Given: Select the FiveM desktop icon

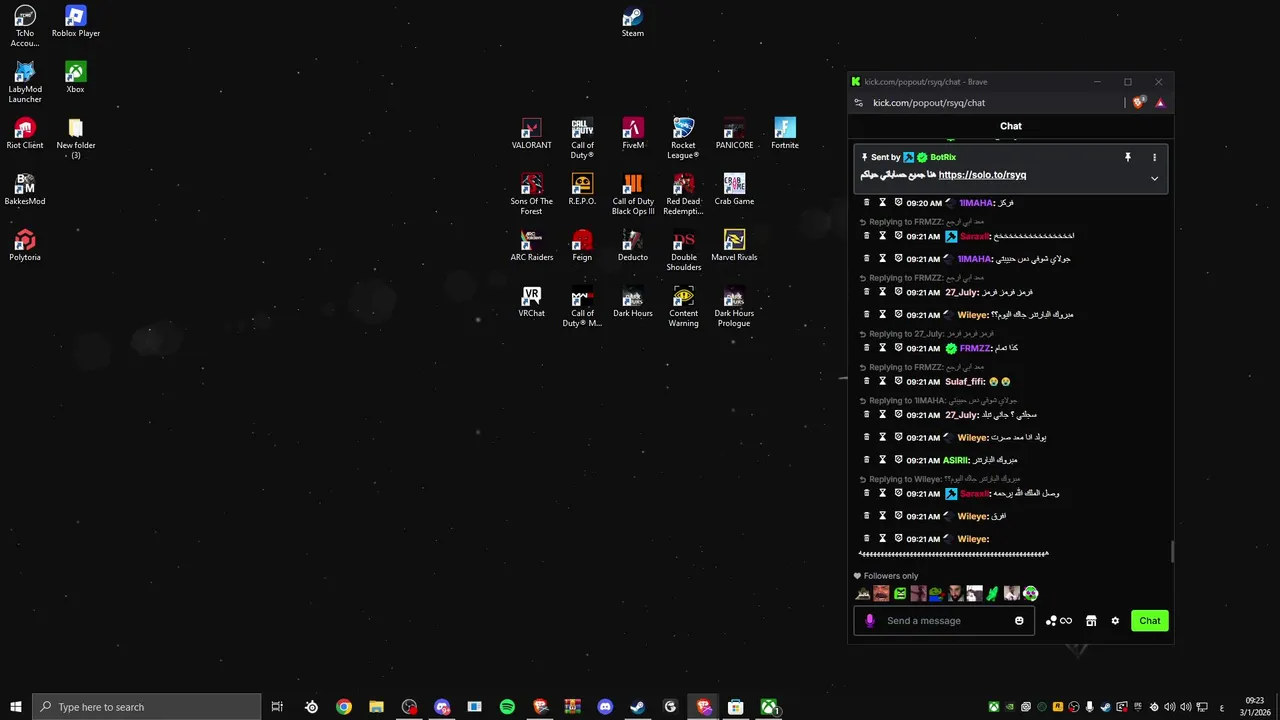Looking at the screenshot, I should pos(633,134).
